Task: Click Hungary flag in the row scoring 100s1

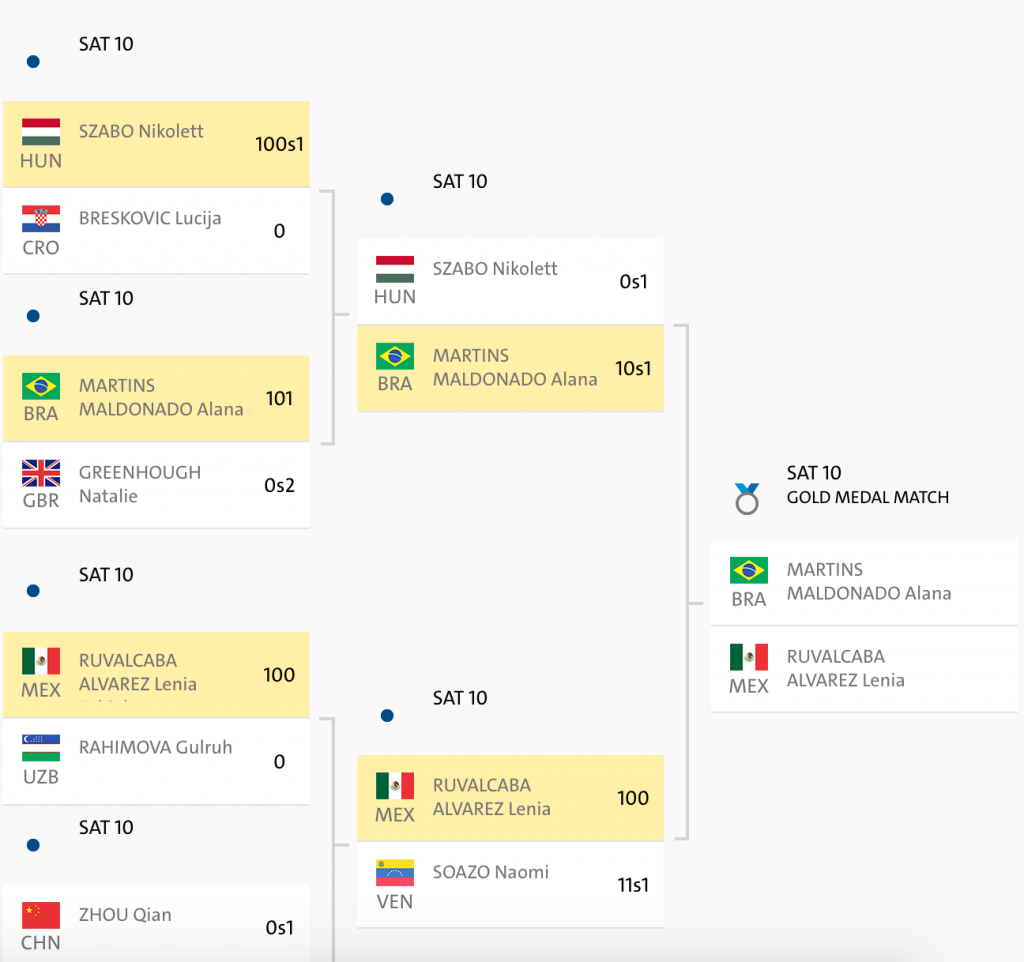Action: pyautogui.click(x=41, y=132)
